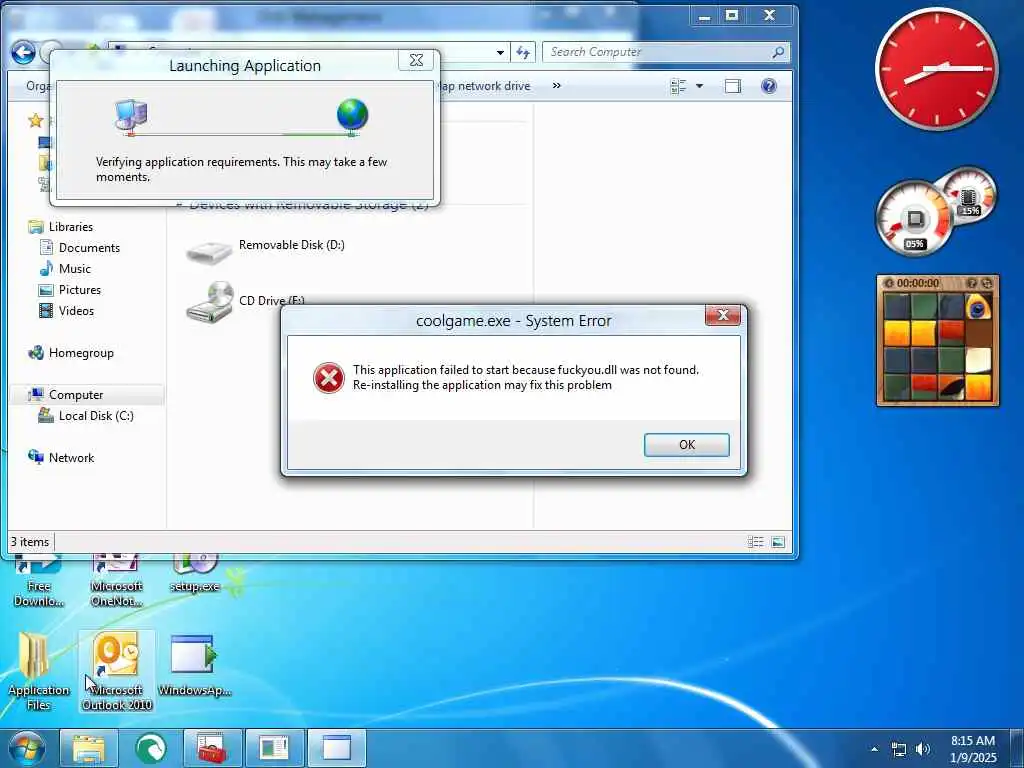1024x768 pixels.
Task: Switch to details view in the status bar
Action: pos(756,542)
